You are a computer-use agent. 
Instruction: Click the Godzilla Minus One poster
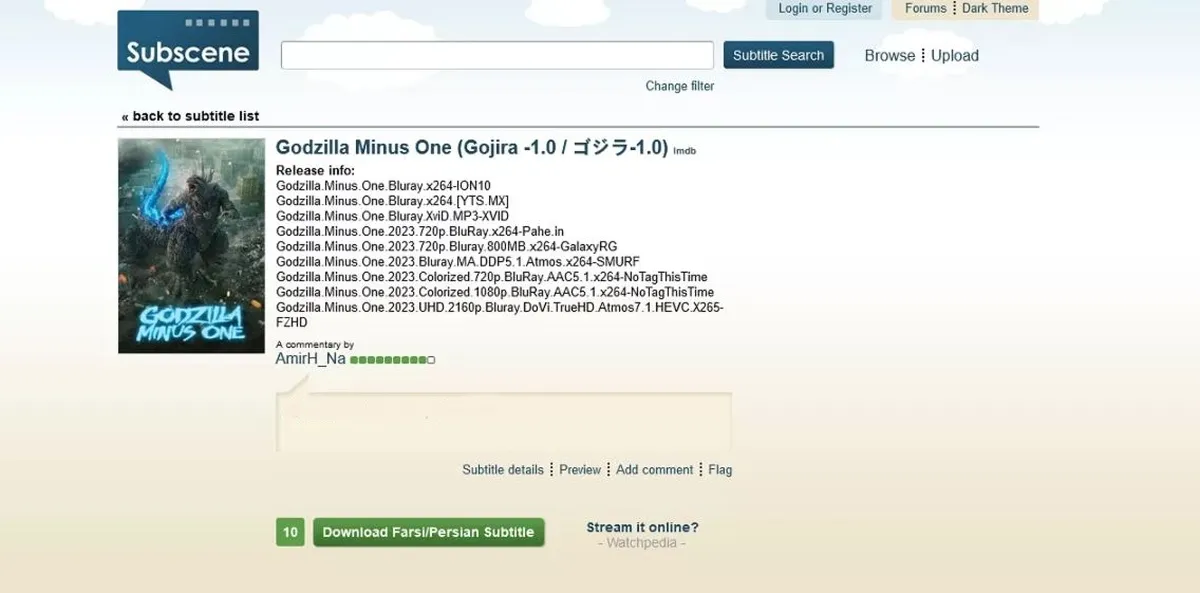[x=191, y=245]
